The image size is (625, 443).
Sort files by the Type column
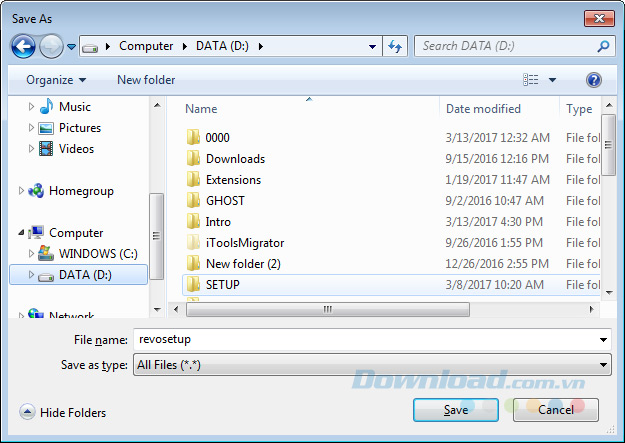pos(580,109)
